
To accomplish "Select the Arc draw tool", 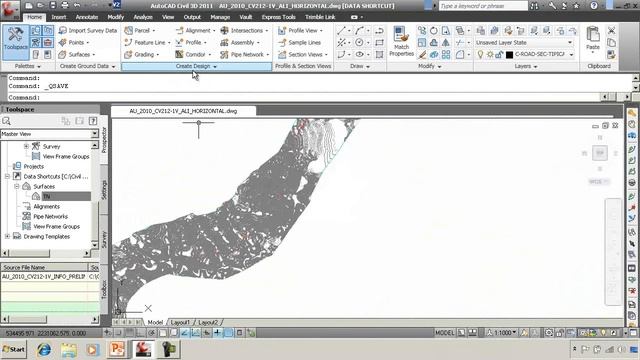I will point(359,31).
